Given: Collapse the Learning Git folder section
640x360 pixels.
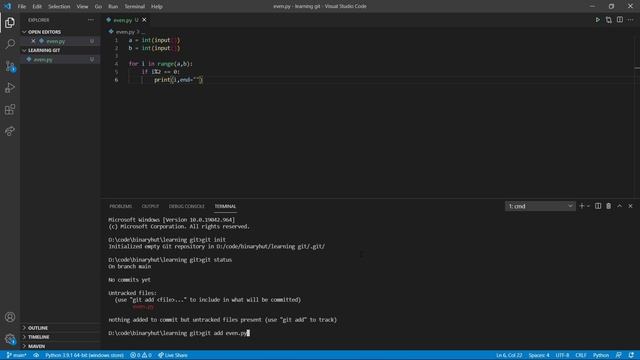Looking at the screenshot, I should 60,50.
